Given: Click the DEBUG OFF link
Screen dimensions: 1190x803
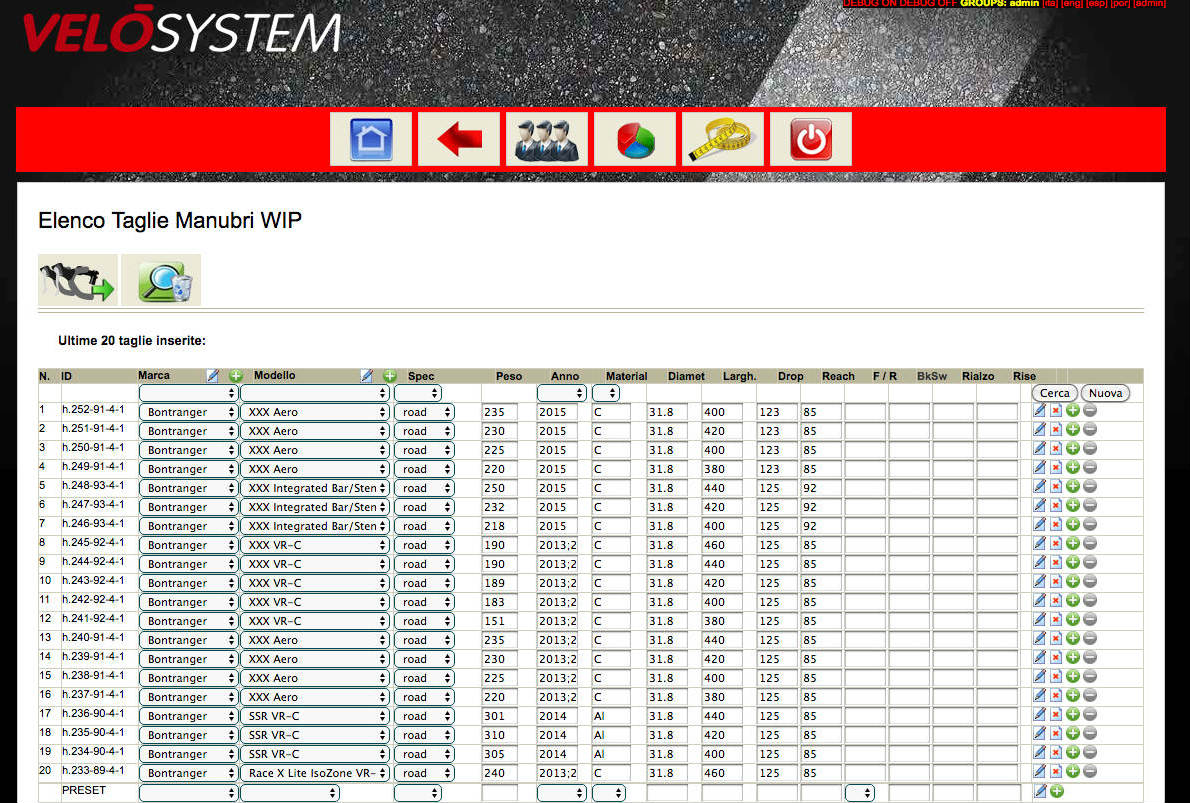Looking at the screenshot, I should [x=928, y=4].
